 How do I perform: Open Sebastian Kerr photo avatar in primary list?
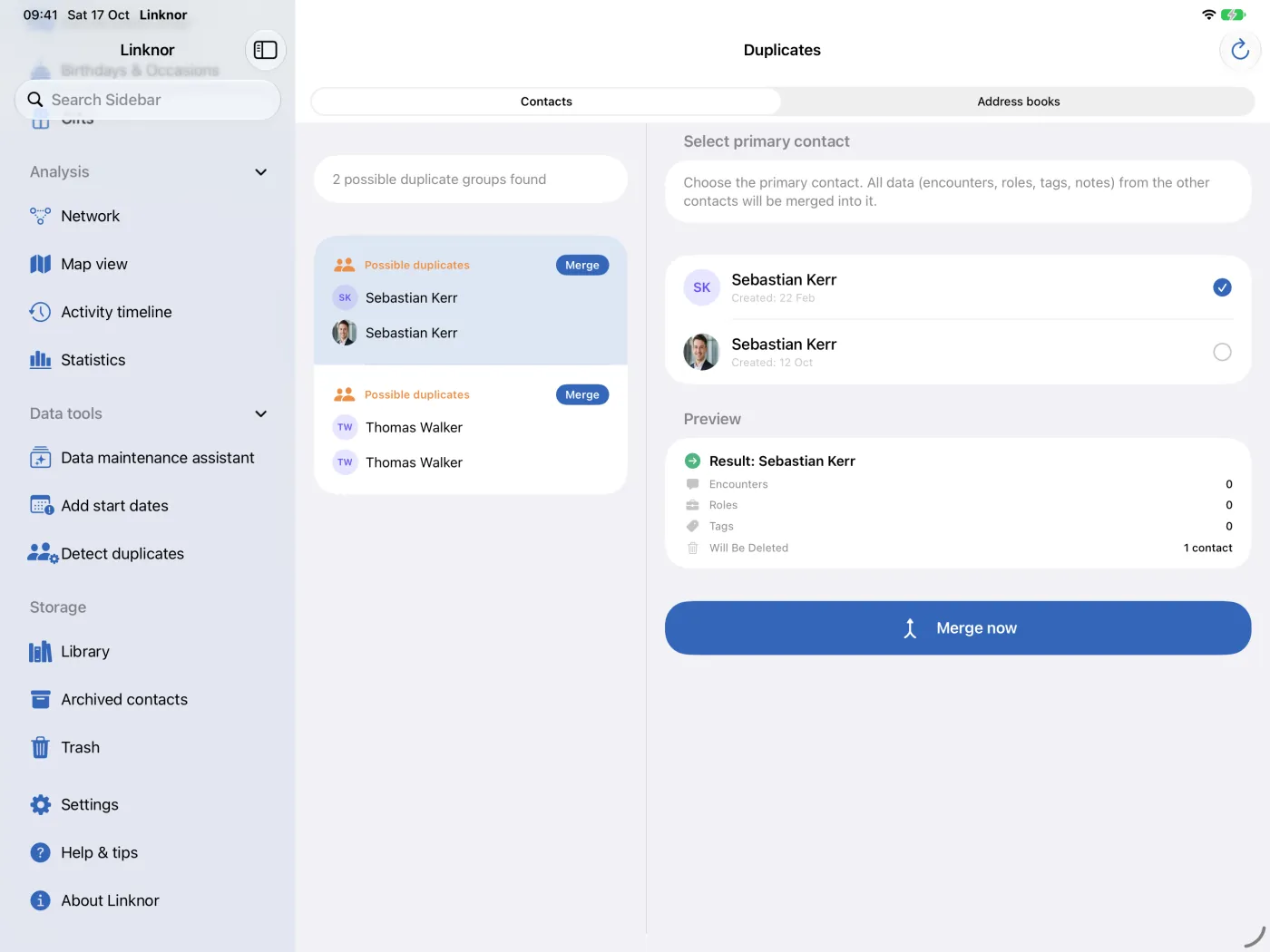click(x=701, y=352)
